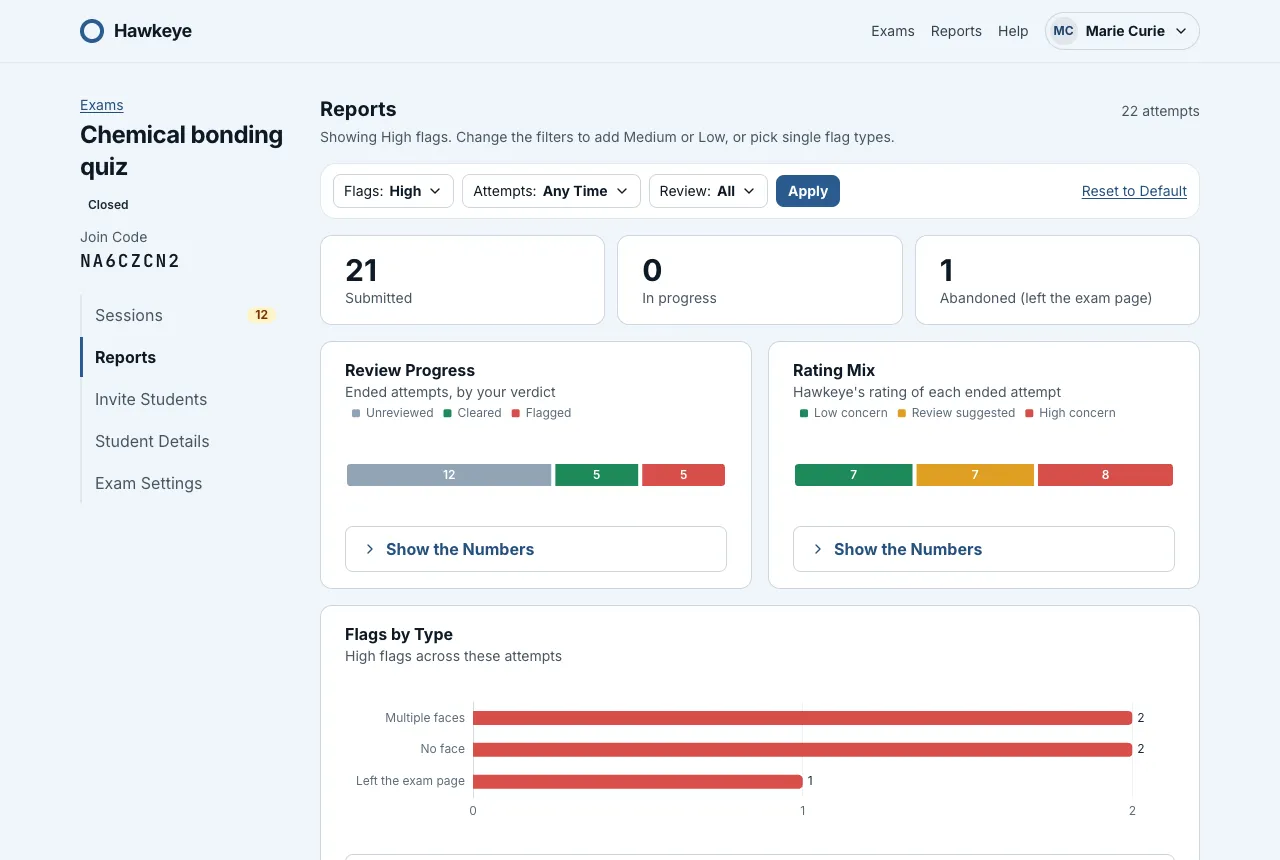Click the MC avatar badge
1280x860 pixels.
(x=1064, y=31)
